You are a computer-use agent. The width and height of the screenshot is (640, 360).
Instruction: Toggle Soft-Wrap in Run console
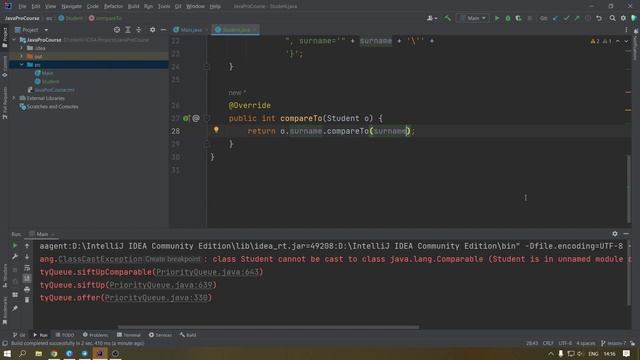point(27,268)
